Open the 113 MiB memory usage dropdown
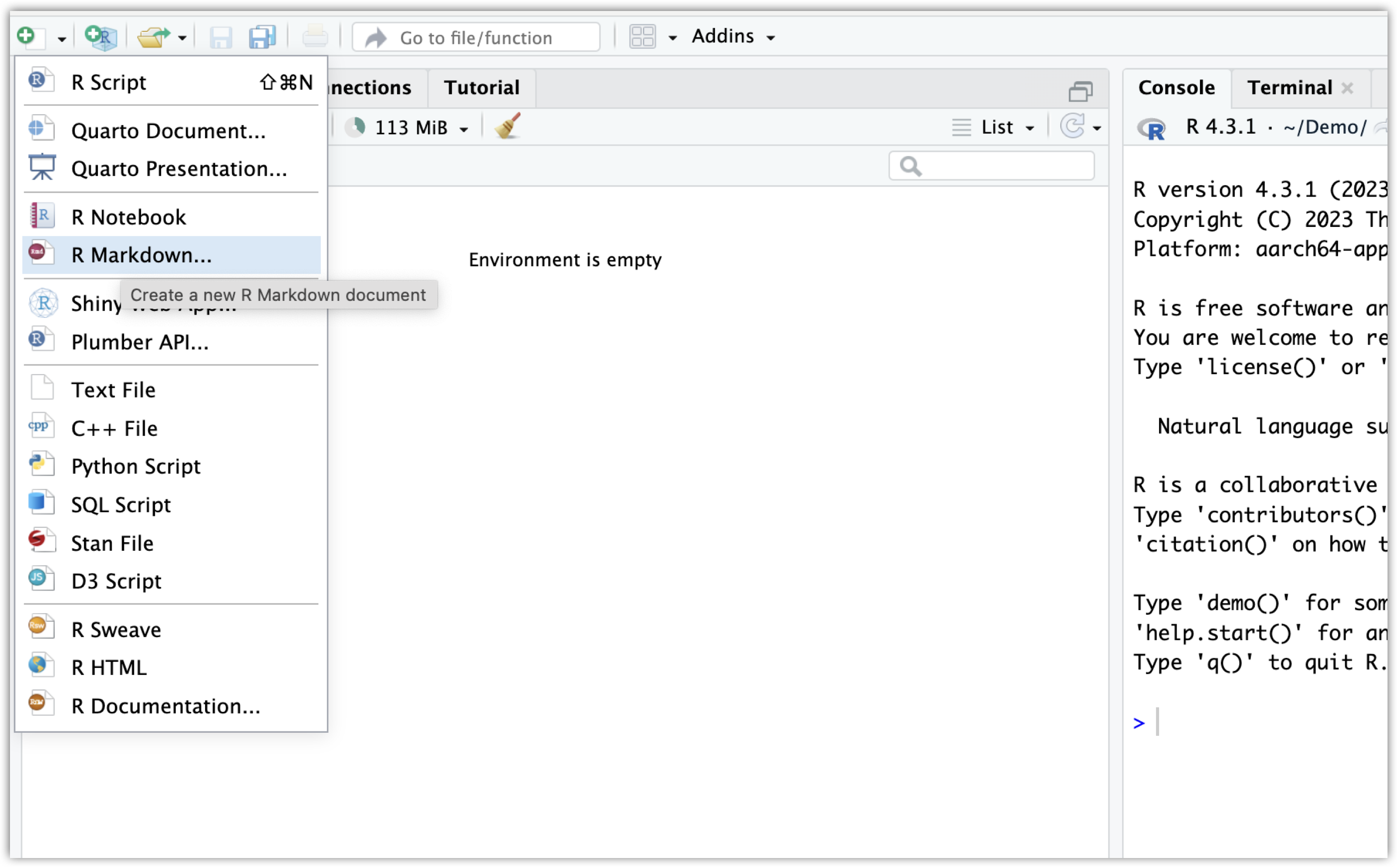The width and height of the screenshot is (1397, 868). coord(421,127)
